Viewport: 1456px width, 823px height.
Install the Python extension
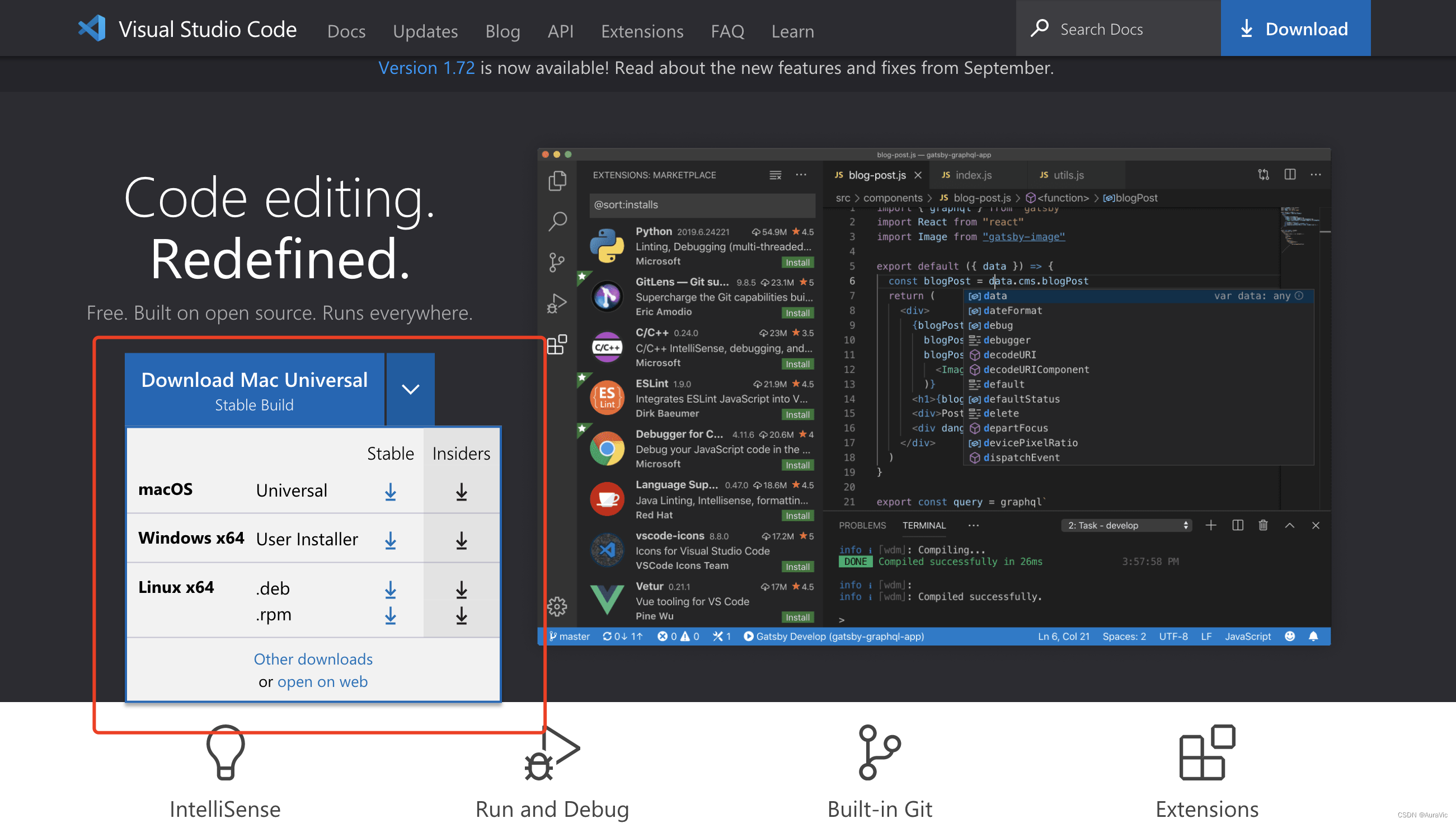pyautogui.click(x=797, y=263)
